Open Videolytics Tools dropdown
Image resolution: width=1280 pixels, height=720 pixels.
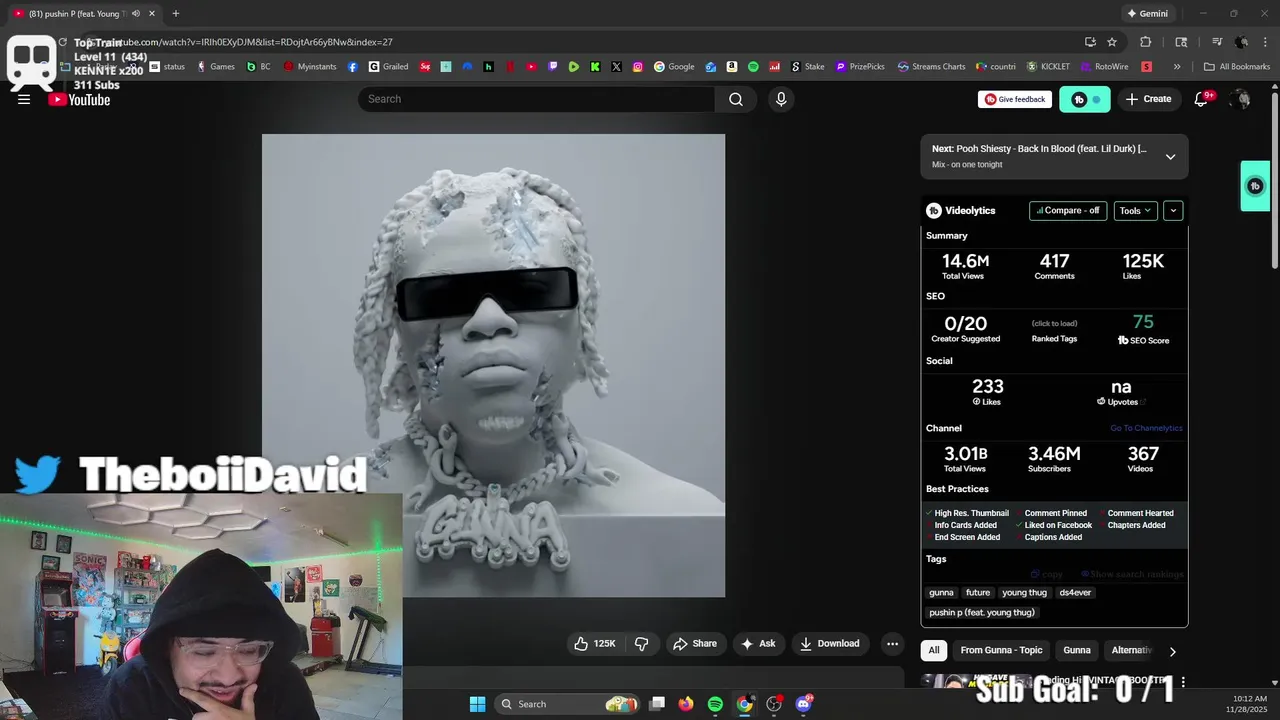(1136, 211)
